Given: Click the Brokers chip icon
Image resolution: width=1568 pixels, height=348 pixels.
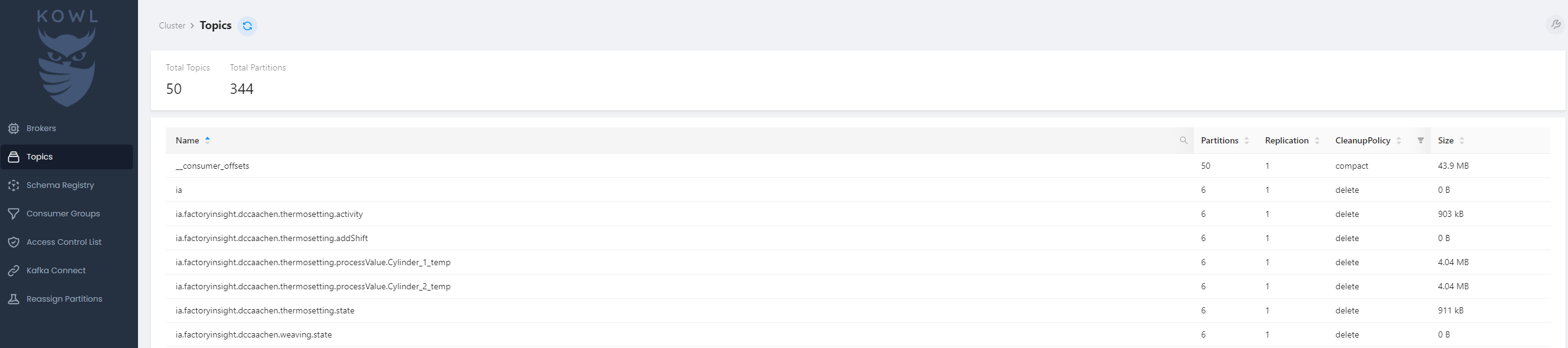Looking at the screenshot, I should (x=14, y=129).
